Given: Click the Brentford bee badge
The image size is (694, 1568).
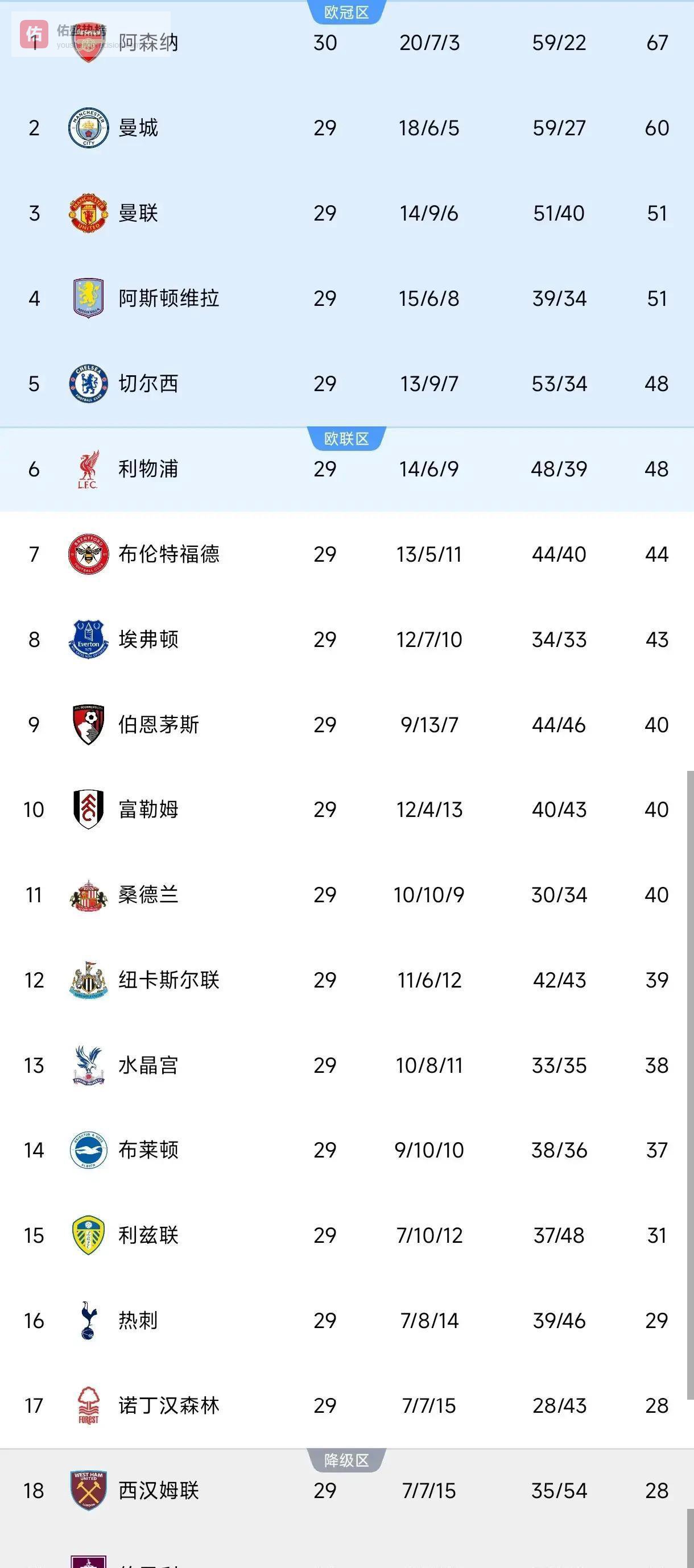Looking at the screenshot, I should click(x=88, y=554).
